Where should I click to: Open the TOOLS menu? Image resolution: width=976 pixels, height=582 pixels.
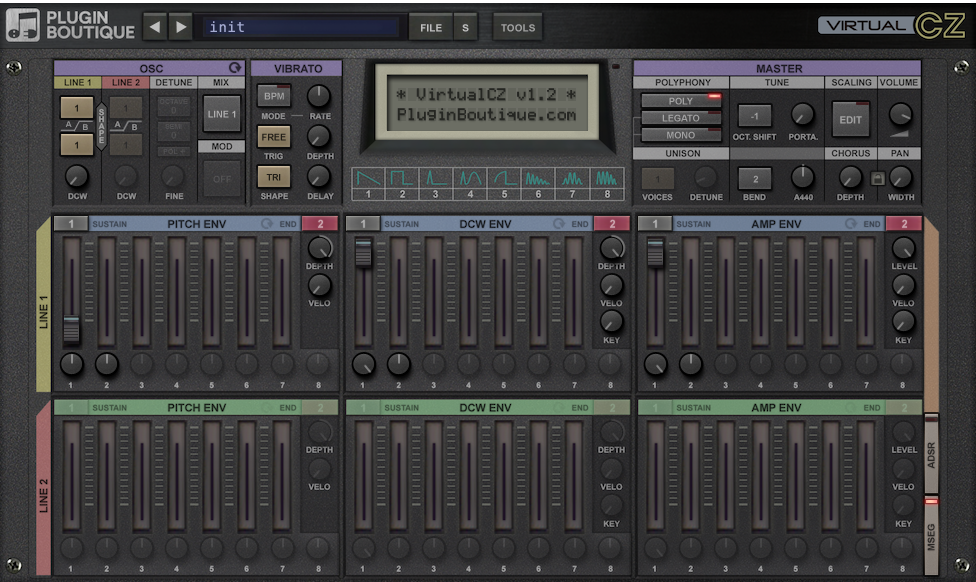(518, 27)
